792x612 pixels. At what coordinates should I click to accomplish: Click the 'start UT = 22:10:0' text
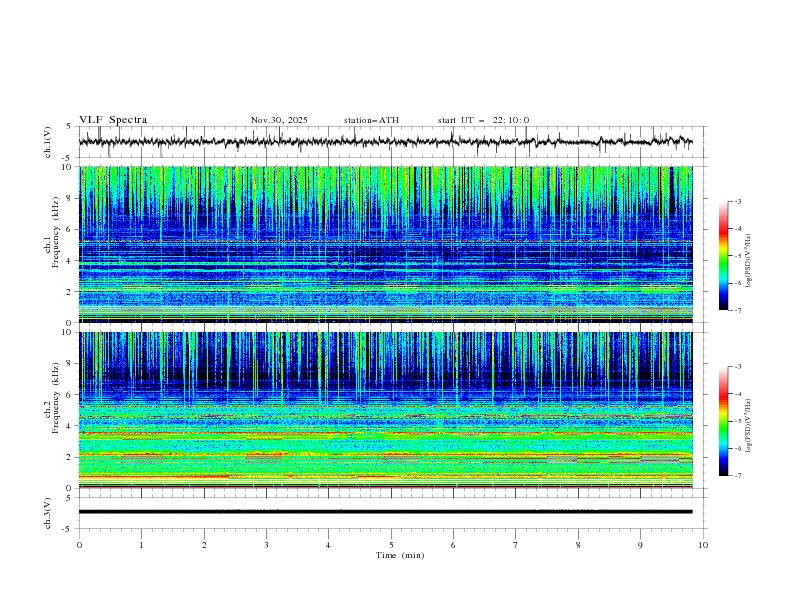483,120
